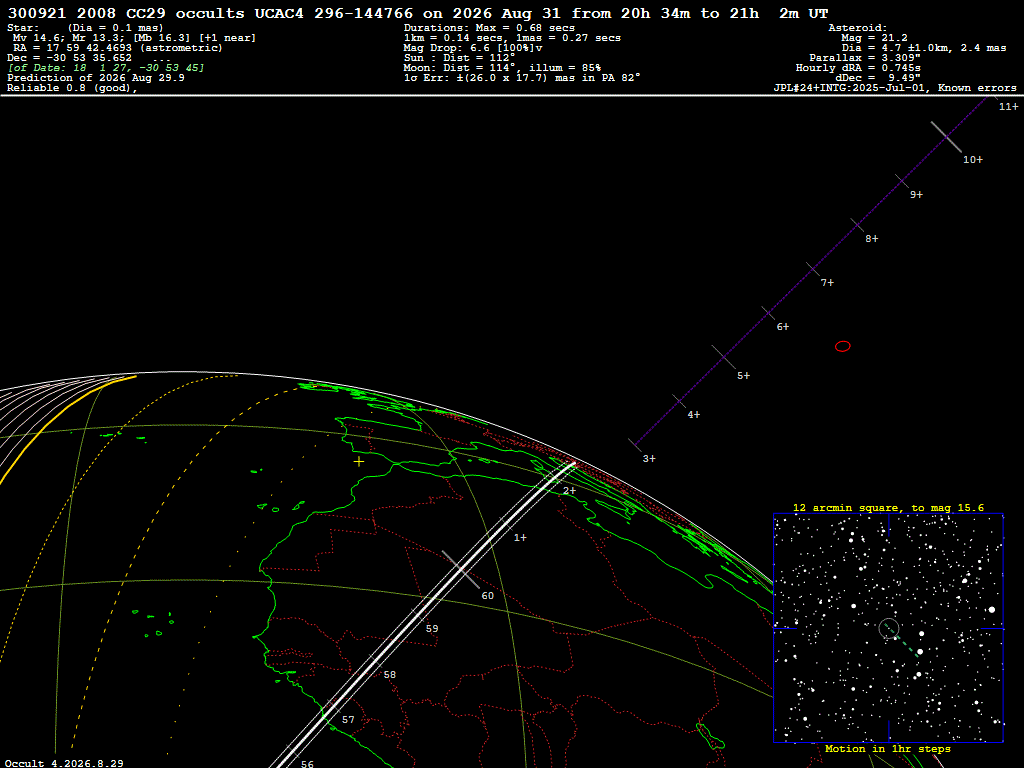1024x768 pixels.
Task: Click the green of Date coordinates text
Action: [106, 68]
